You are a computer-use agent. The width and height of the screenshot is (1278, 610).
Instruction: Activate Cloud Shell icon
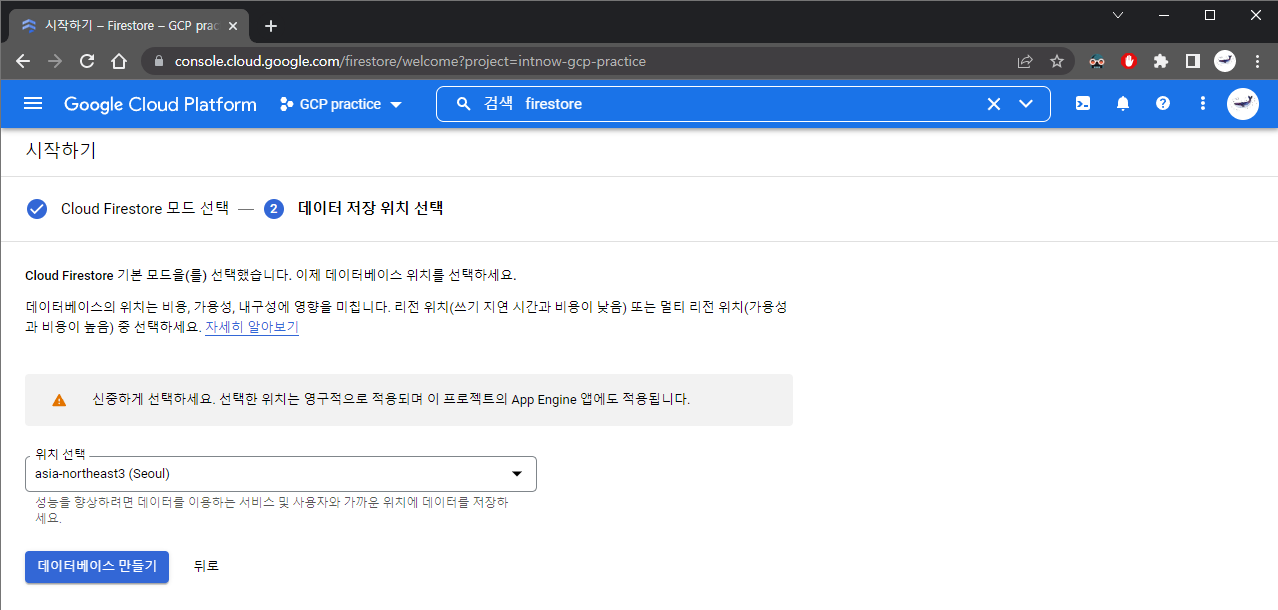point(1083,103)
